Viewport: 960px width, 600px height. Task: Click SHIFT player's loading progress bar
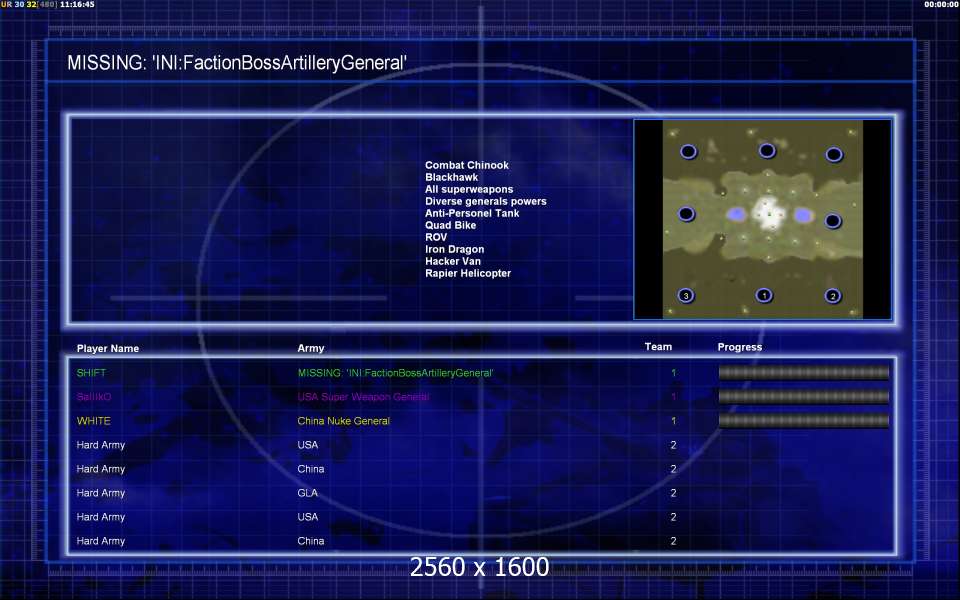point(803,372)
